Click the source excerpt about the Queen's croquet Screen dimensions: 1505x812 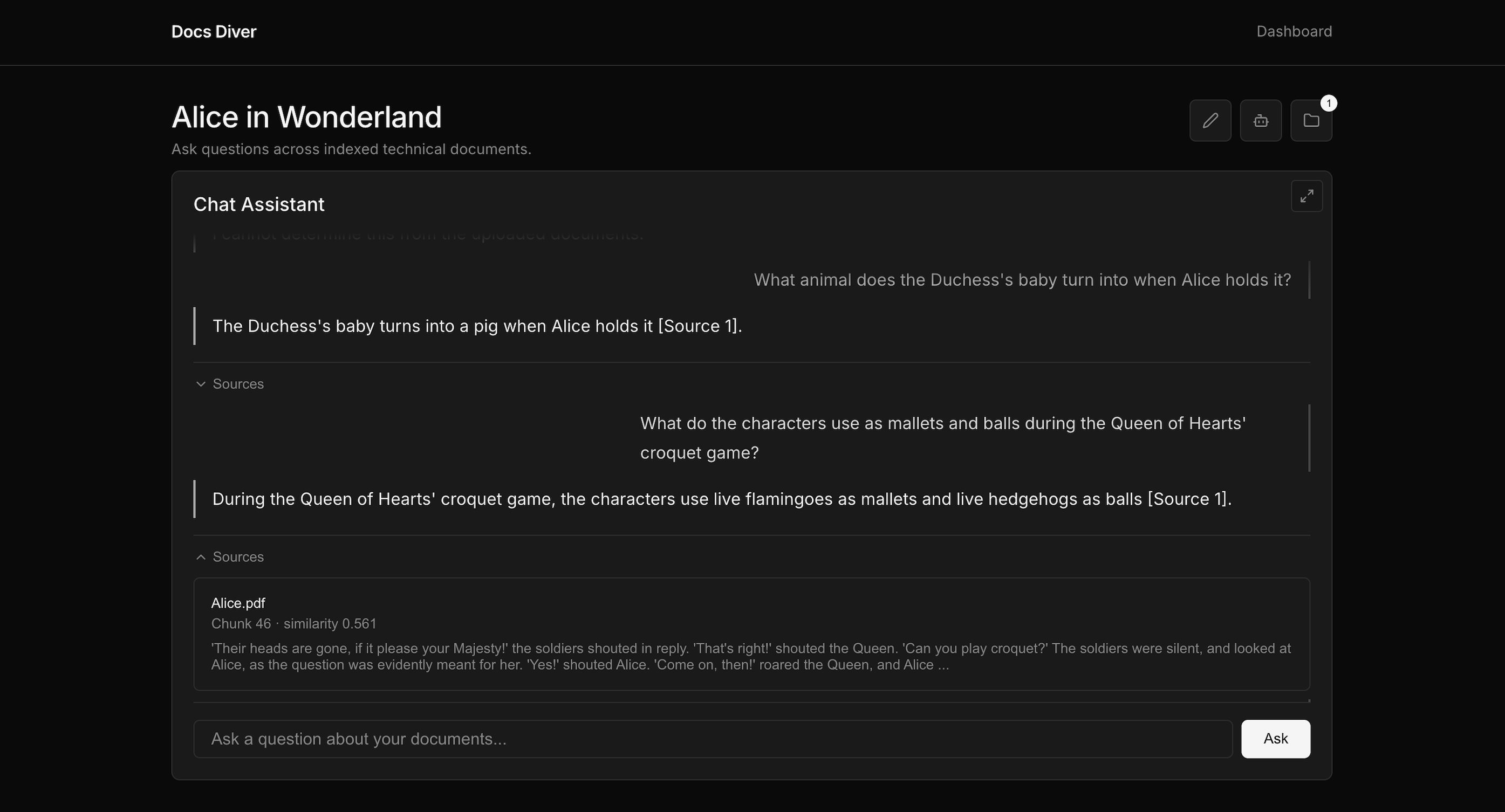751,657
